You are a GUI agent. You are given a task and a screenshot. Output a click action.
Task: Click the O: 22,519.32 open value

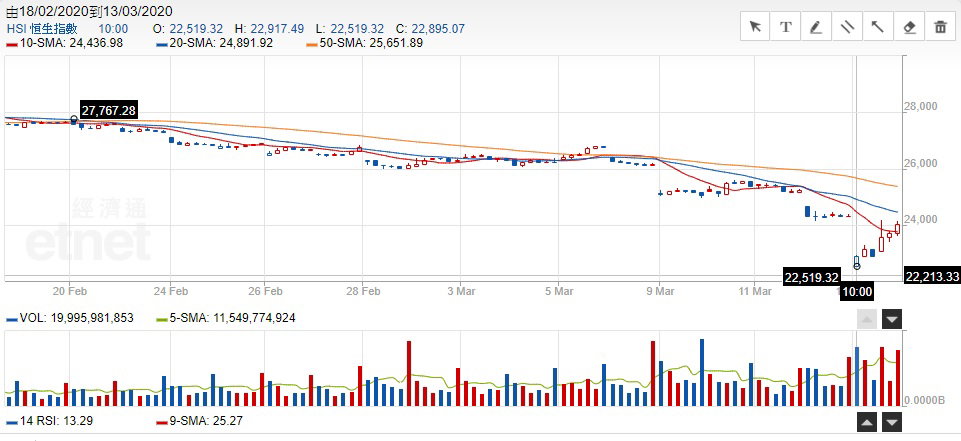[188, 29]
